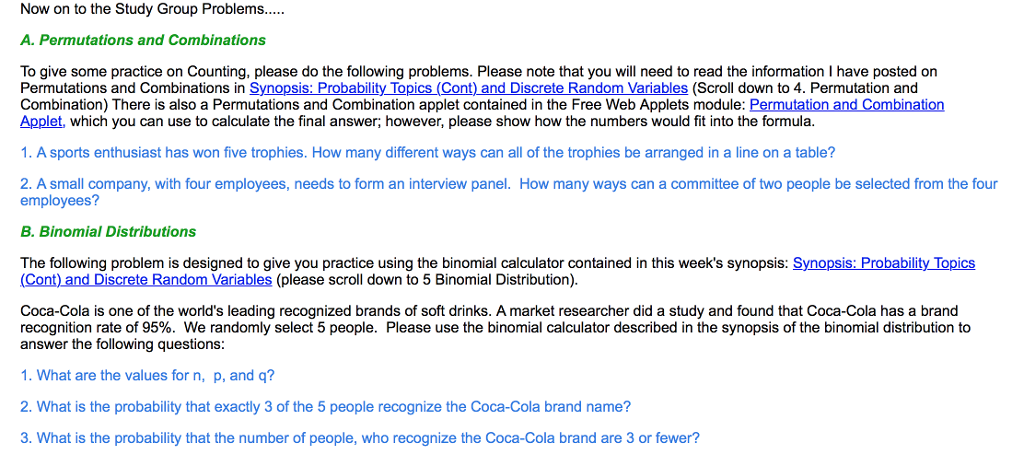The width and height of the screenshot is (1024, 466).
Task: Click the 'exactly 3 of the 5 people' question
Action: [x=325, y=406]
